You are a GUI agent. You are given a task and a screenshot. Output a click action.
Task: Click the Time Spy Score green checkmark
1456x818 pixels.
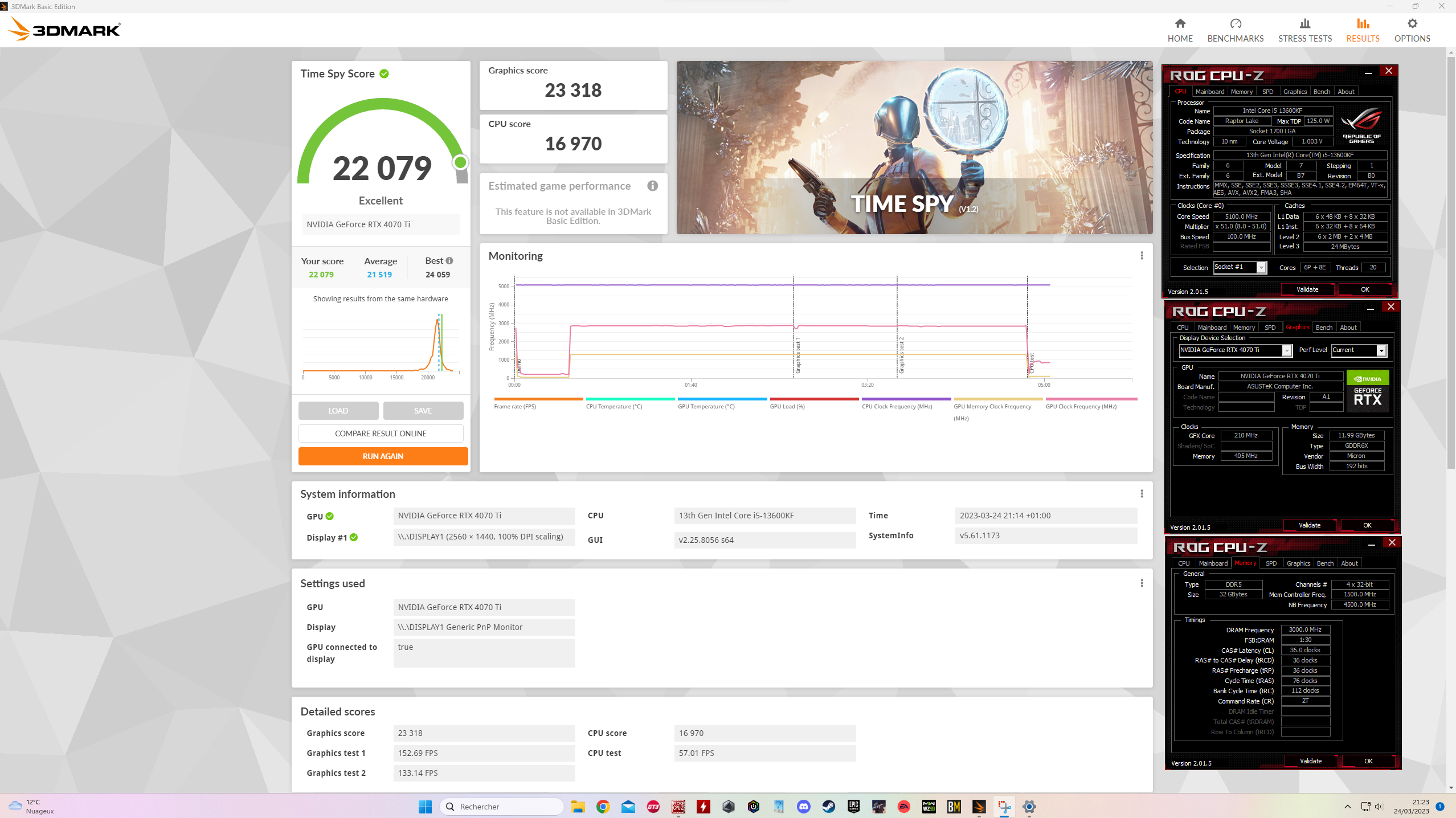pos(385,74)
